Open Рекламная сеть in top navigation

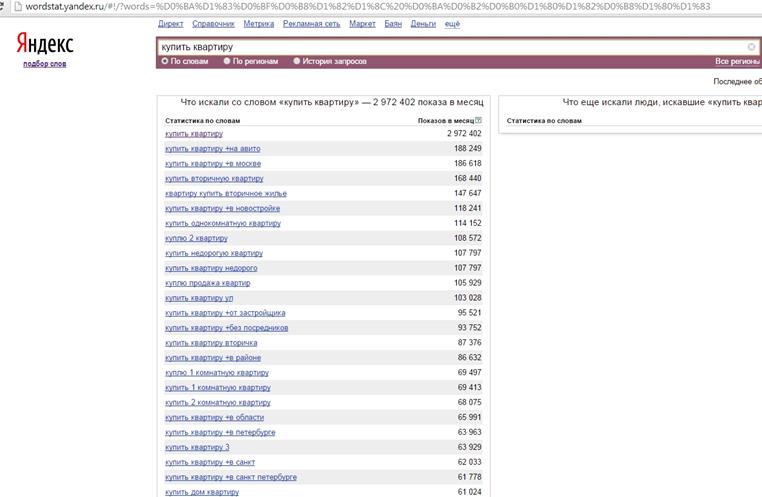312,24
